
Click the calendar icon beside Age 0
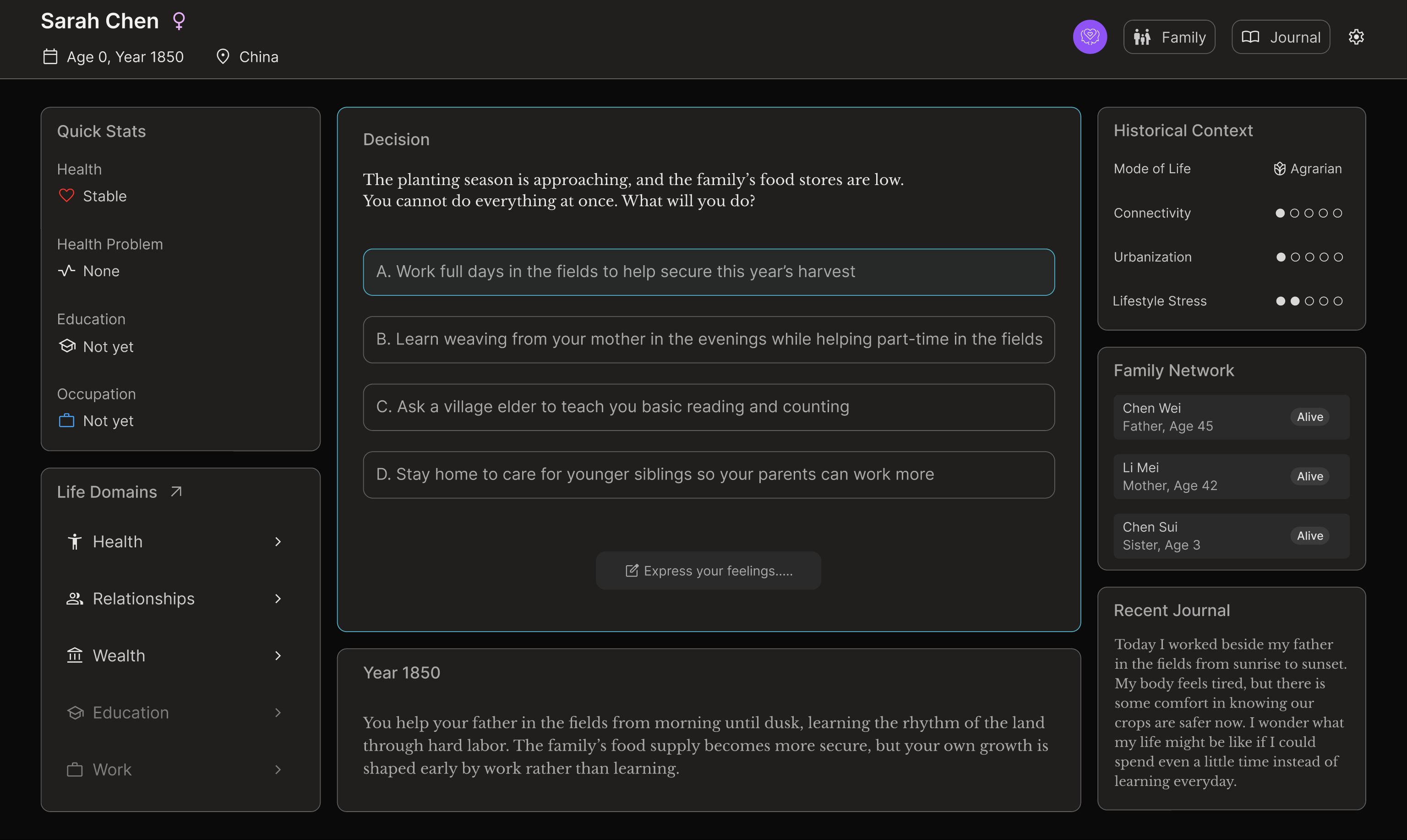[50, 57]
